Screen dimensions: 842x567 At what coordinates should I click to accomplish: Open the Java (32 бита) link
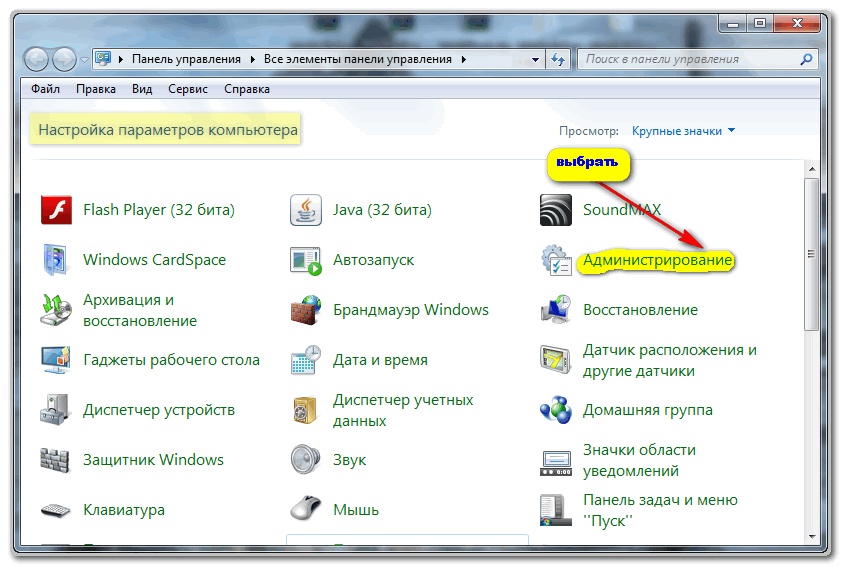382,210
